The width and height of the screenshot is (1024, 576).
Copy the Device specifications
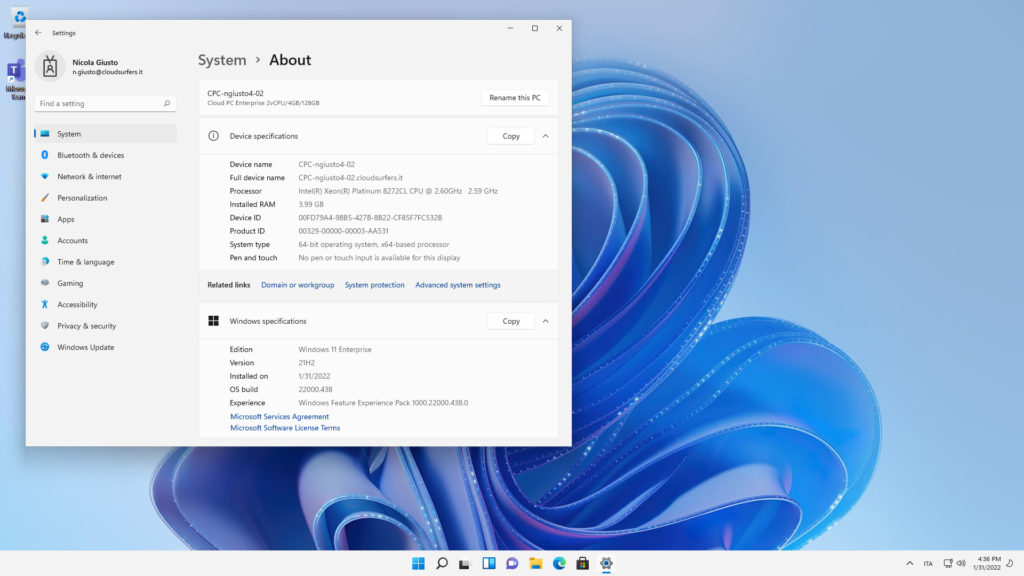511,136
